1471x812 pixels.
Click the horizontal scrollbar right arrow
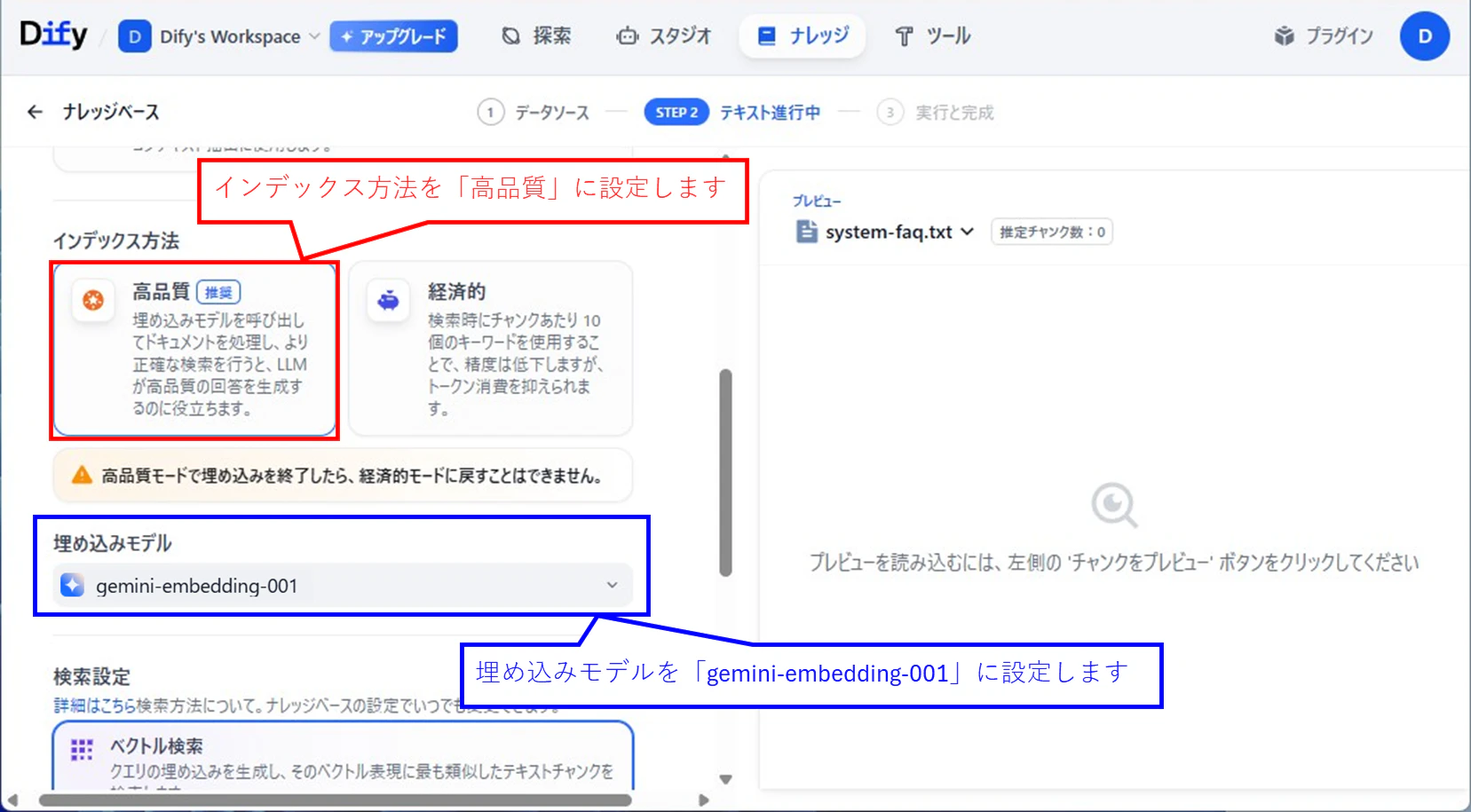click(704, 800)
